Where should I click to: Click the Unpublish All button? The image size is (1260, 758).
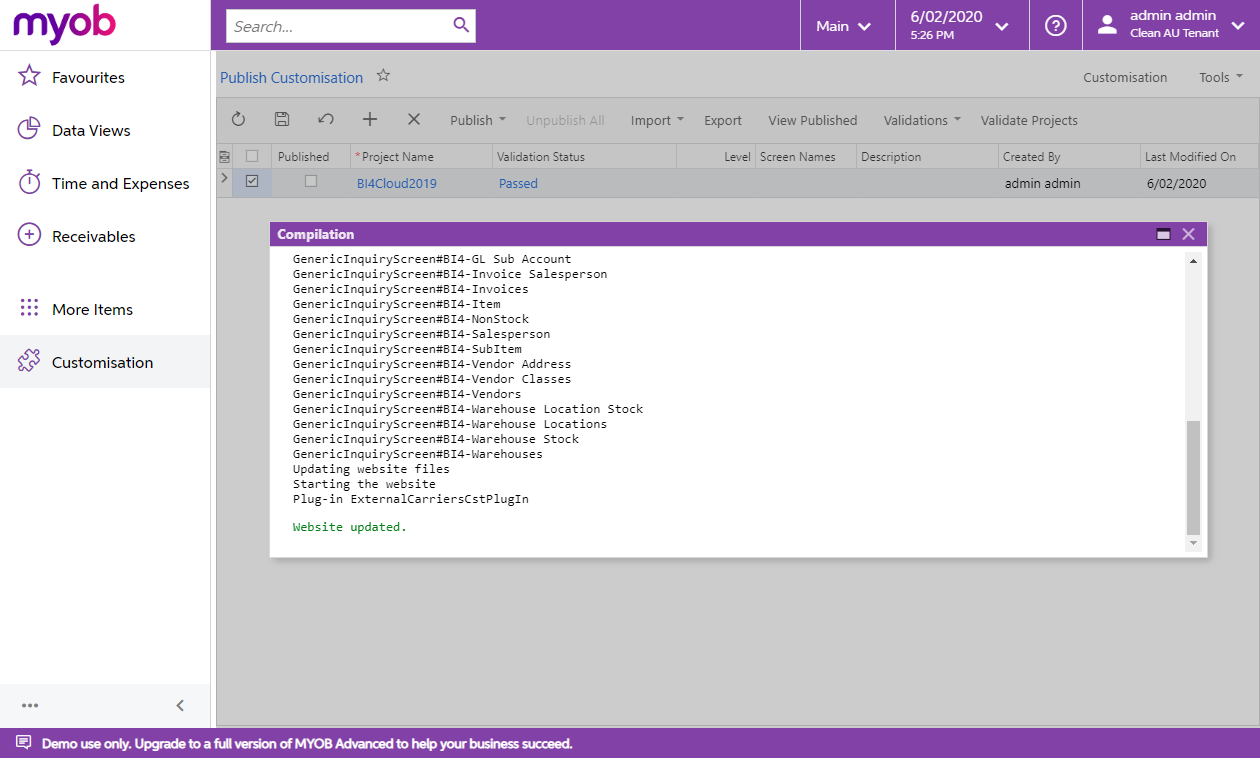tap(565, 120)
